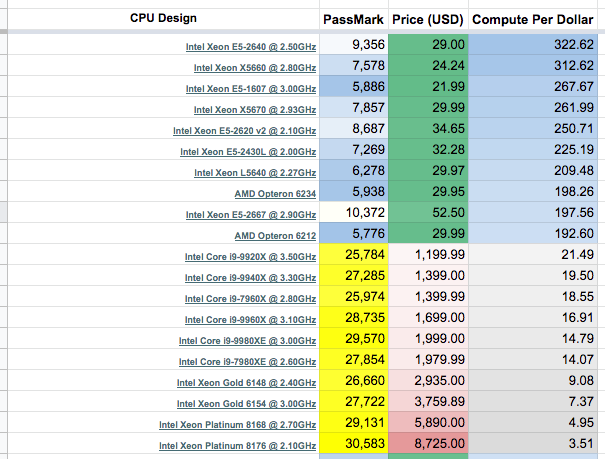Image resolution: width=605 pixels, height=459 pixels.
Task: Select the compute-per-dollar cell 16.91
Action: pyautogui.click(x=533, y=317)
